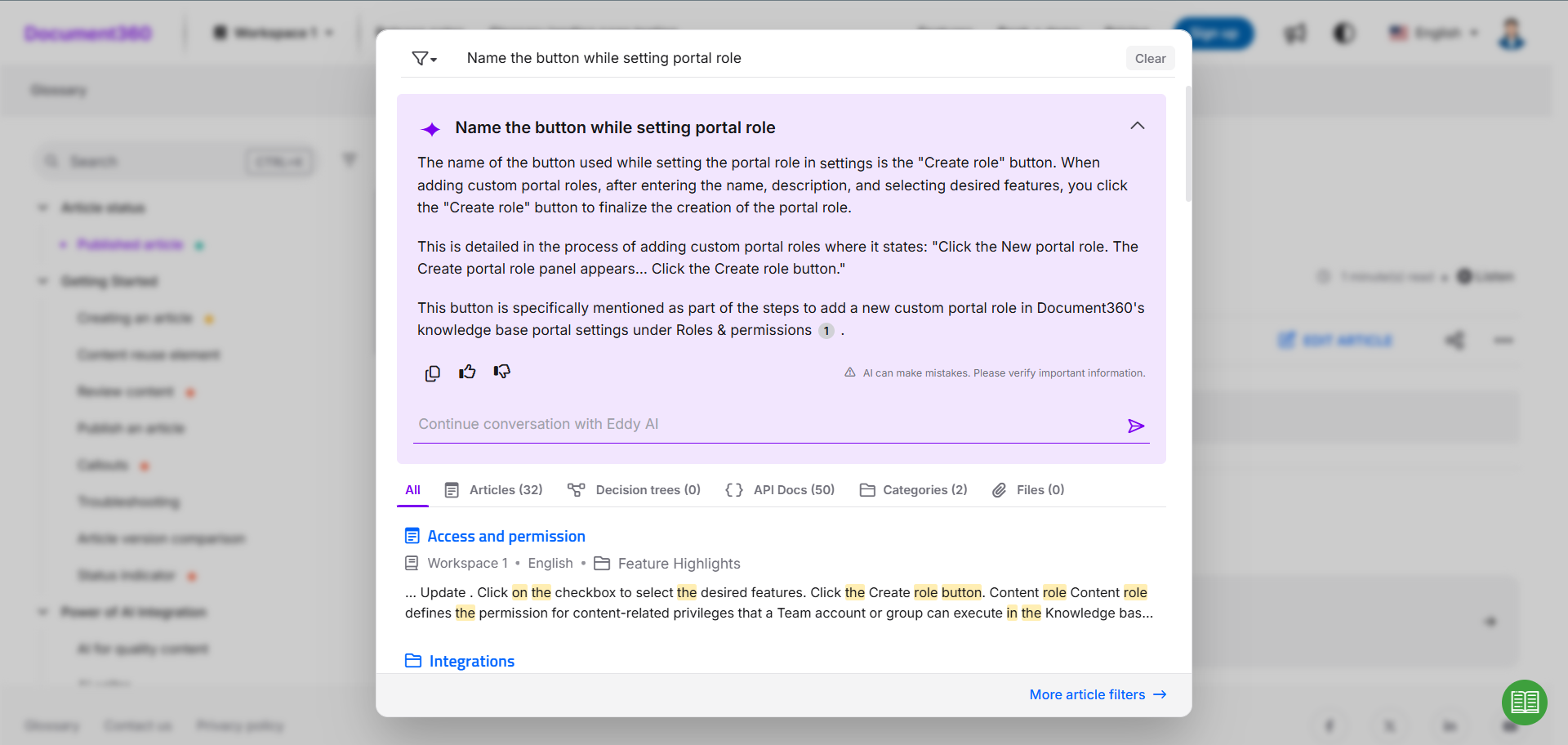Open the Integrations category result
Viewport: 1568px width, 745px height.
click(x=472, y=661)
